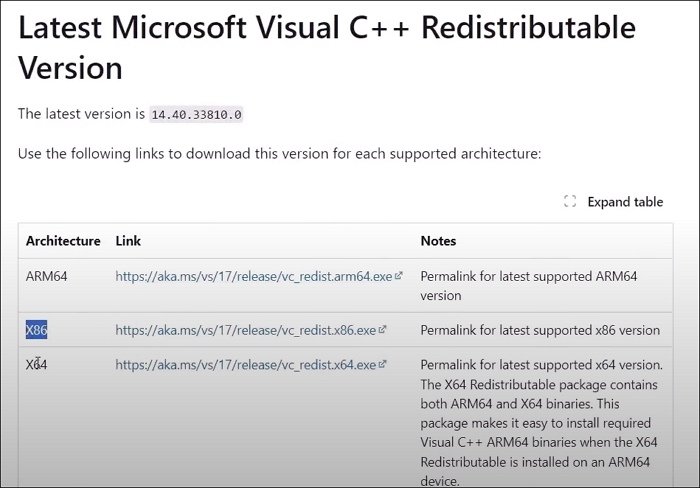The height and width of the screenshot is (488, 700).
Task: Click the Notes column header
Action: point(438,241)
